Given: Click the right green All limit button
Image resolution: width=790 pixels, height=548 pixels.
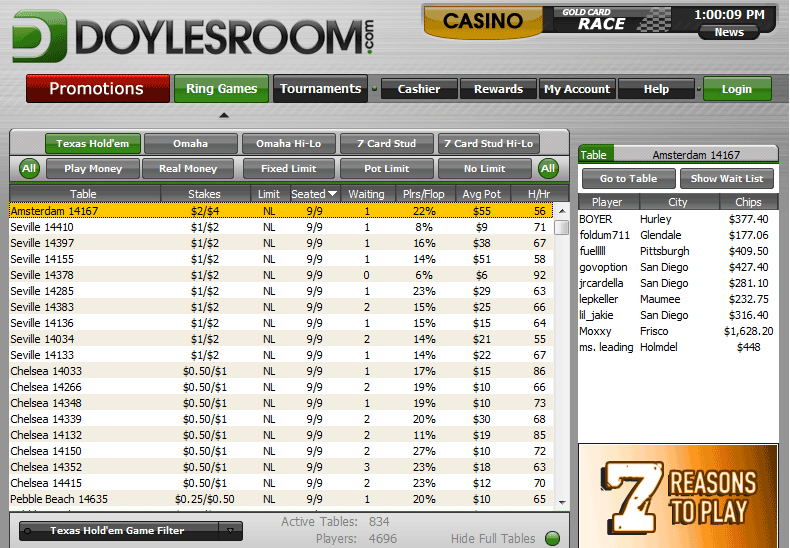Looking at the screenshot, I should [x=548, y=168].
